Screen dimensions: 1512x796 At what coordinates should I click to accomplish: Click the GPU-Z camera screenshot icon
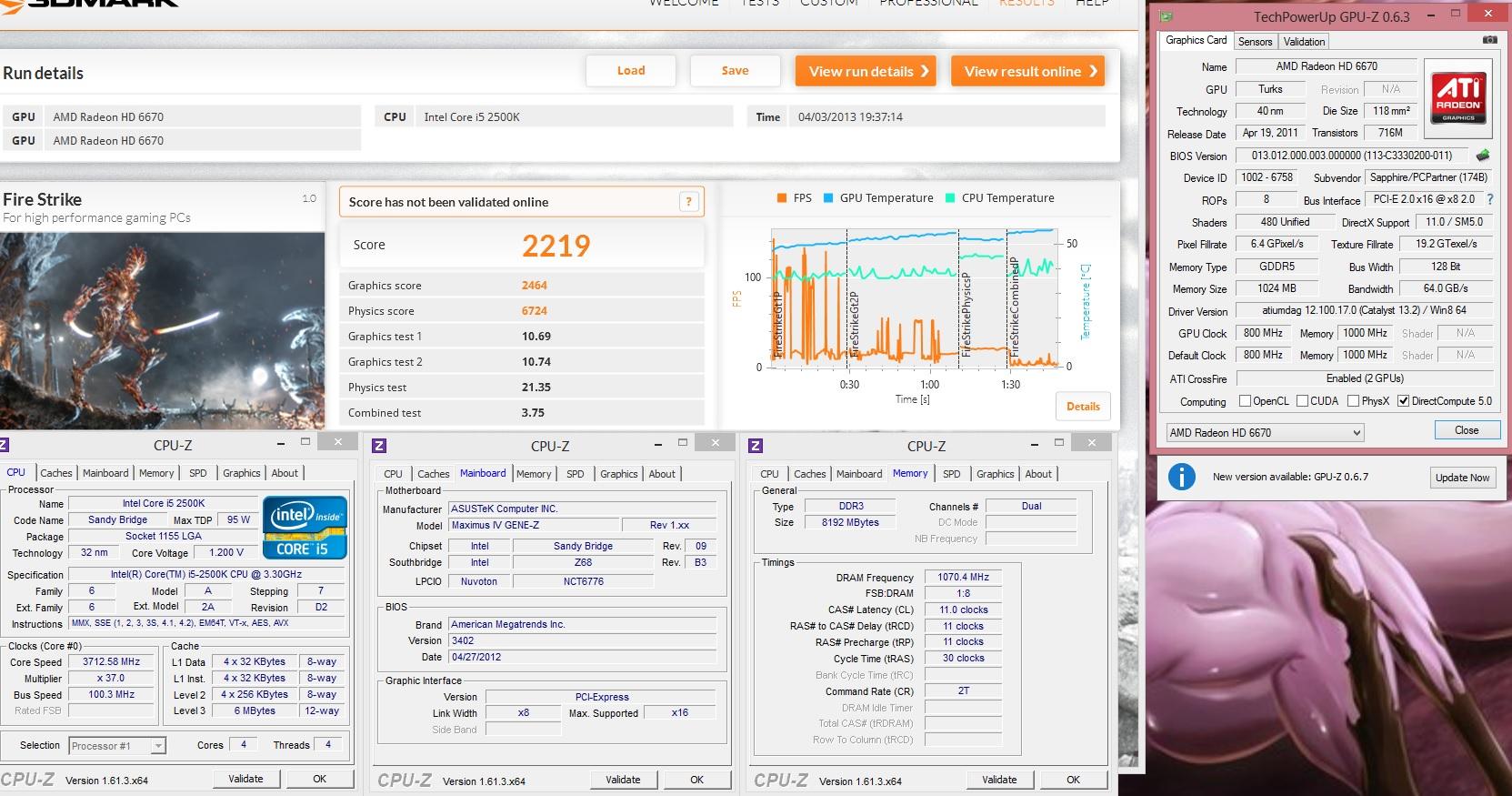1489,41
